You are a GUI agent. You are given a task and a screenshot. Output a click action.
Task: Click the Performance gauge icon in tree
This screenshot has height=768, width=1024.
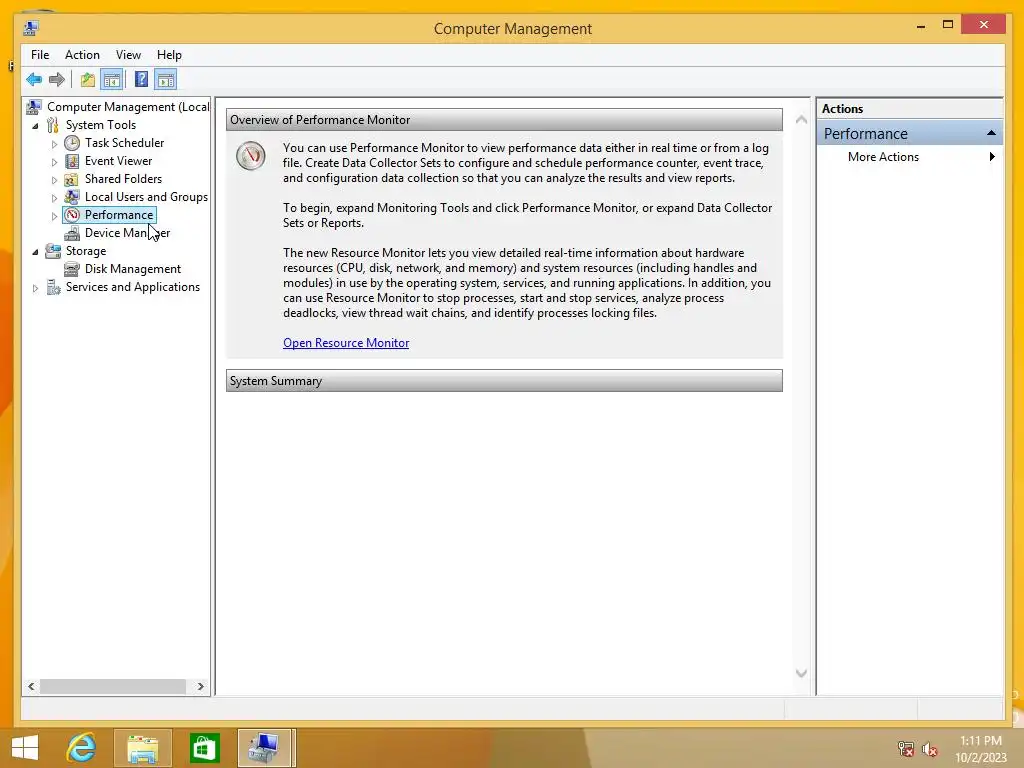coord(72,215)
